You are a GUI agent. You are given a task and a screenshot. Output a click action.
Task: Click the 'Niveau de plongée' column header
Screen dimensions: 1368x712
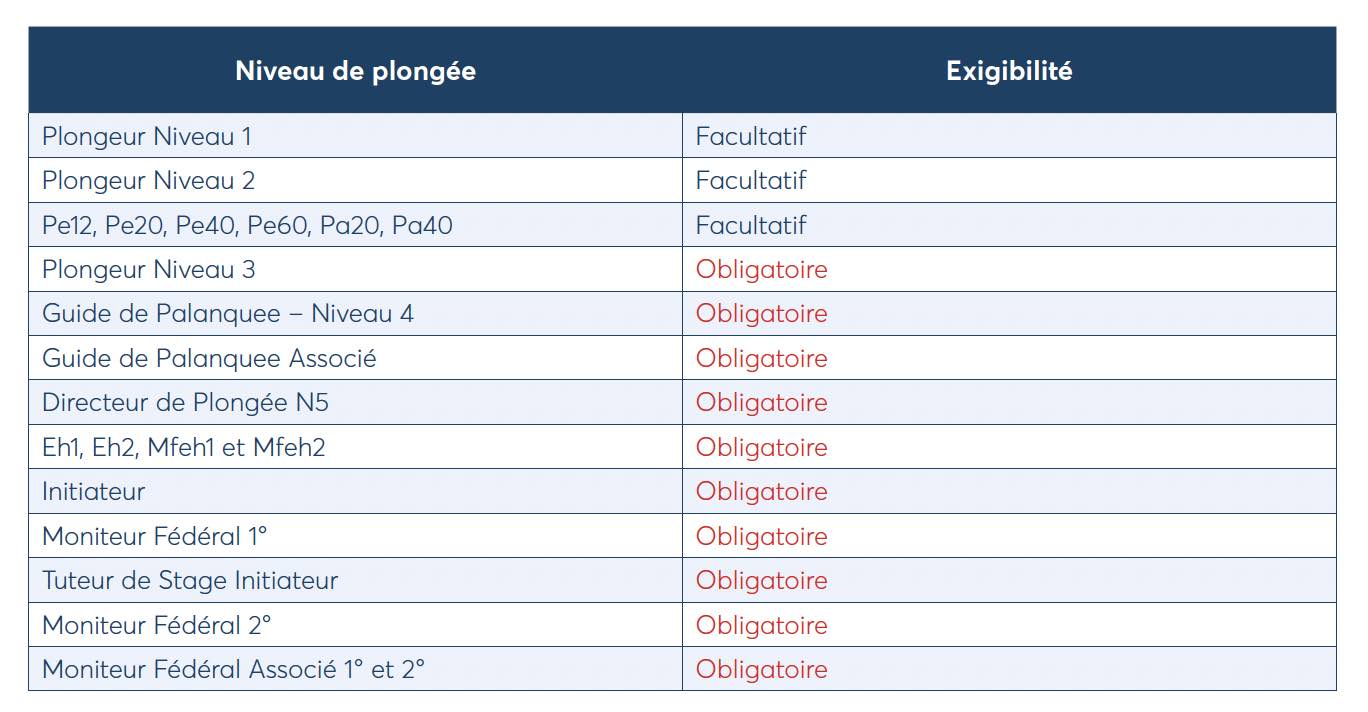pyautogui.click(x=355, y=70)
